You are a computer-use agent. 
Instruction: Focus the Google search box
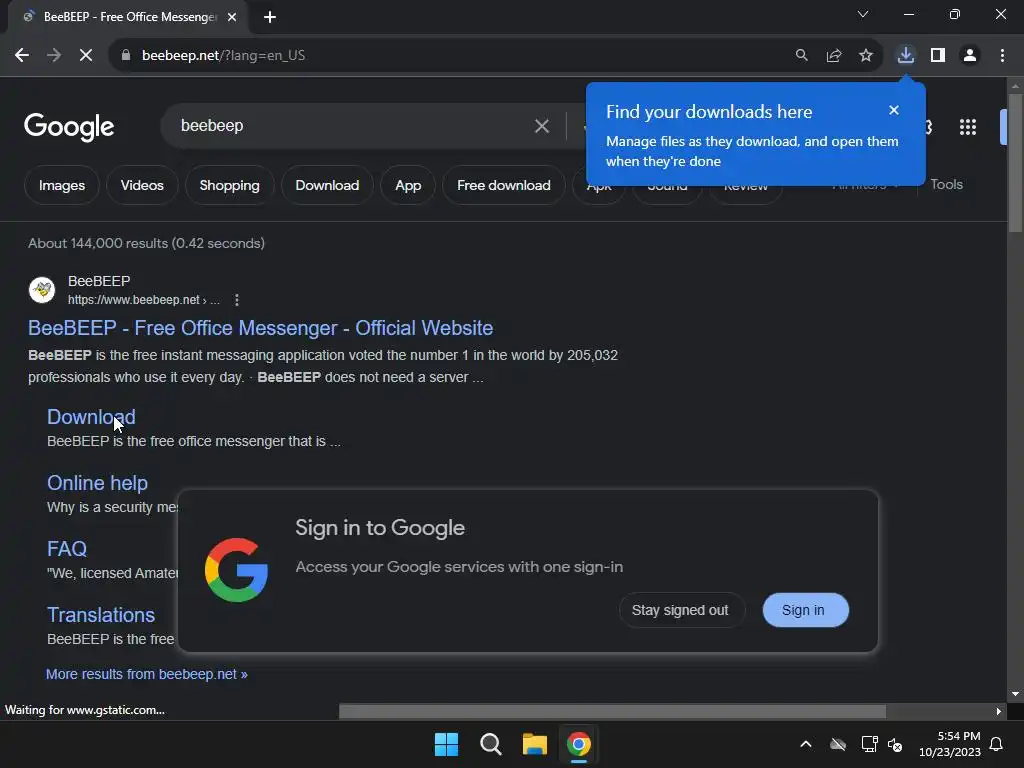coord(353,126)
